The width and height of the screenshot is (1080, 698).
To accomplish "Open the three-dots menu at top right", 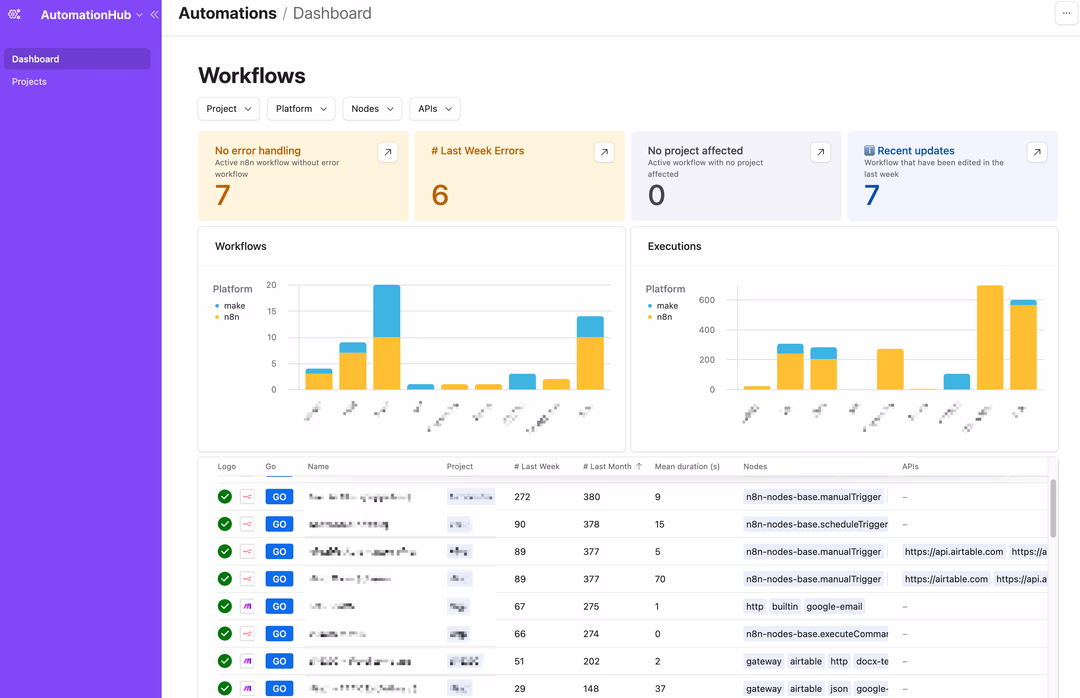I will (1067, 13).
